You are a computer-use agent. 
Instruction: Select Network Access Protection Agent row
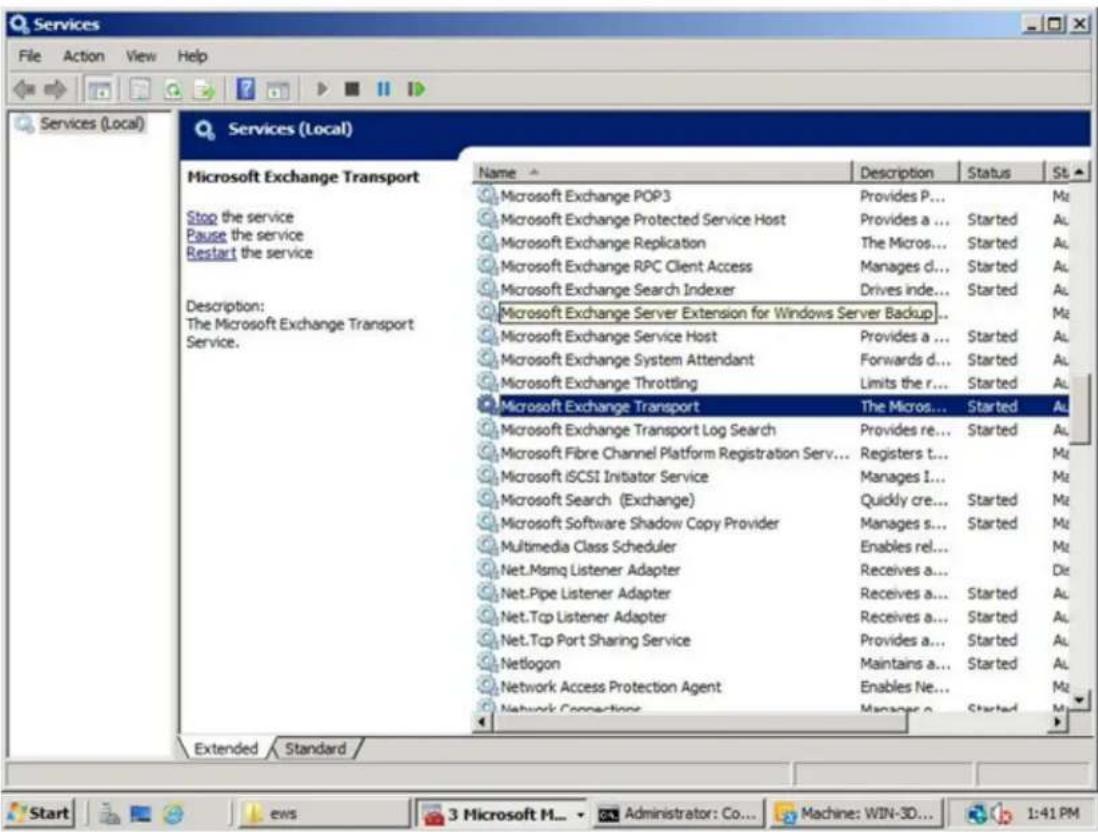click(772, 686)
